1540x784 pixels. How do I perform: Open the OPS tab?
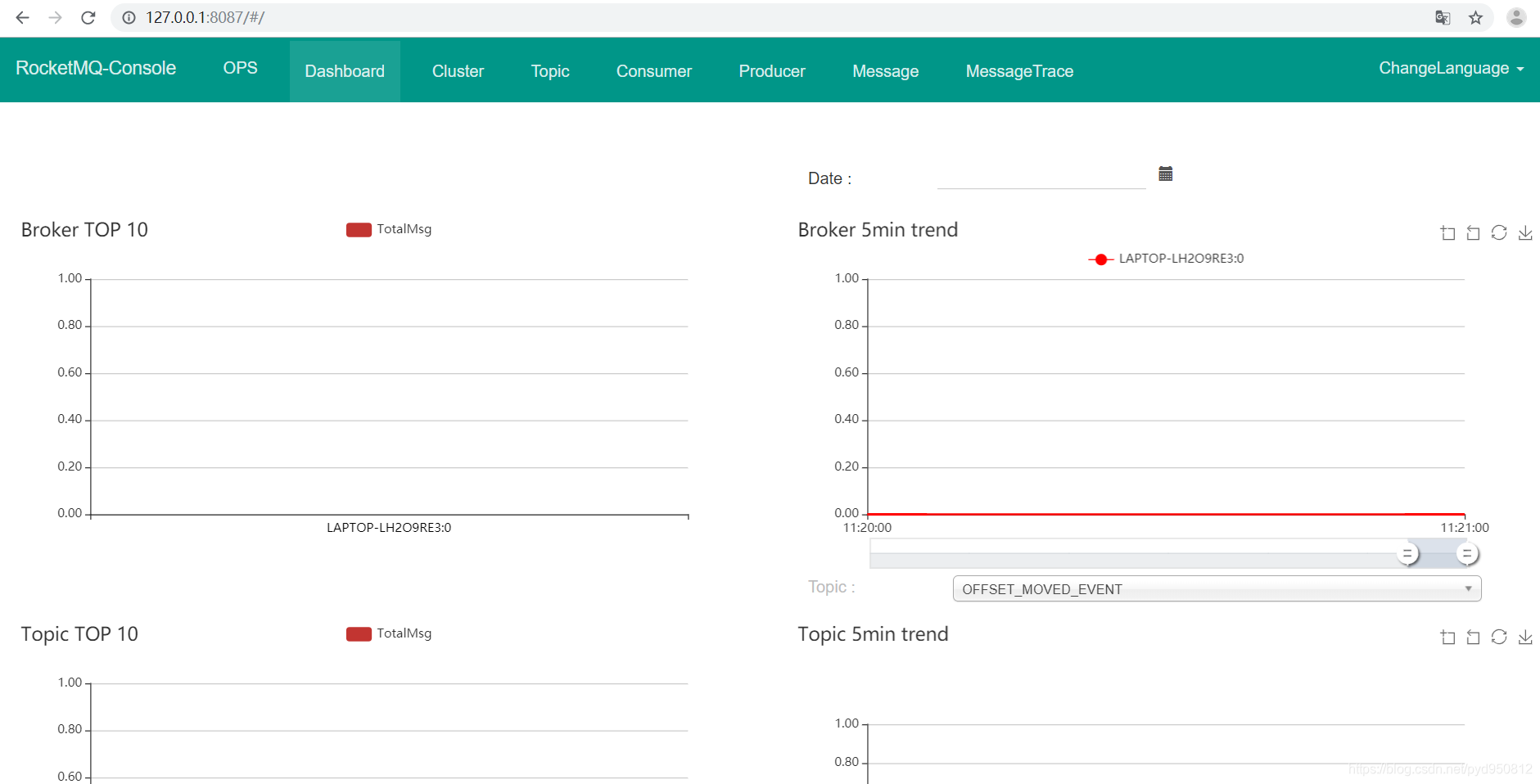pyautogui.click(x=241, y=68)
